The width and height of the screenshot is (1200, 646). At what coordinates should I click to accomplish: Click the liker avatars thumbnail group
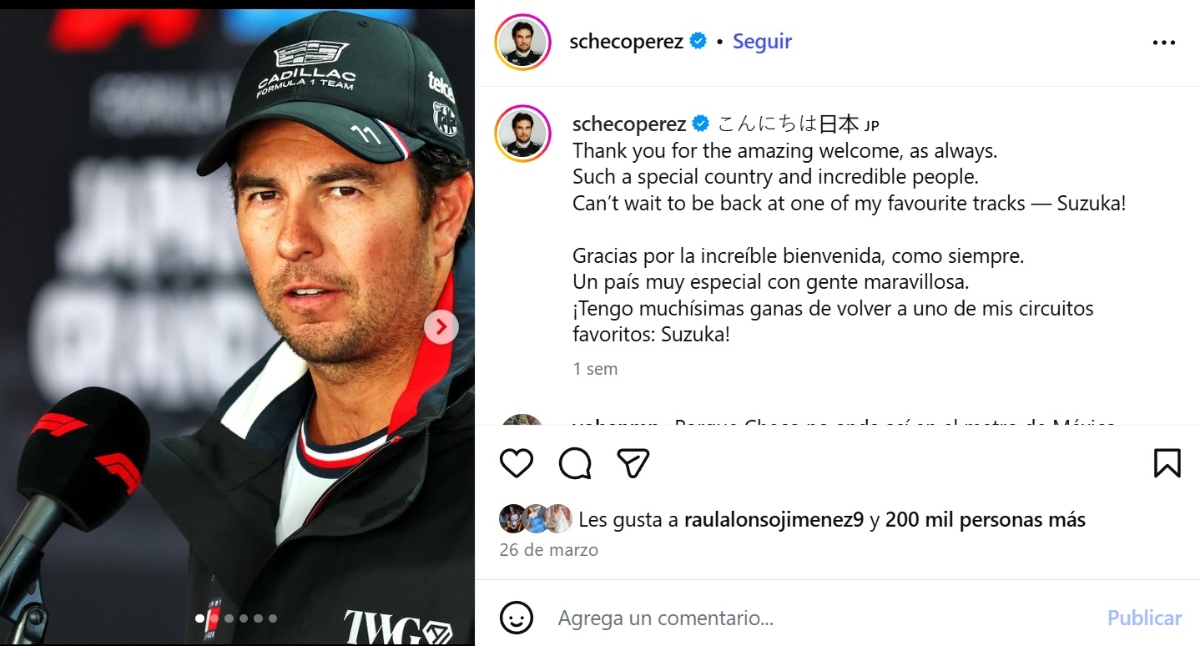click(x=536, y=519)
